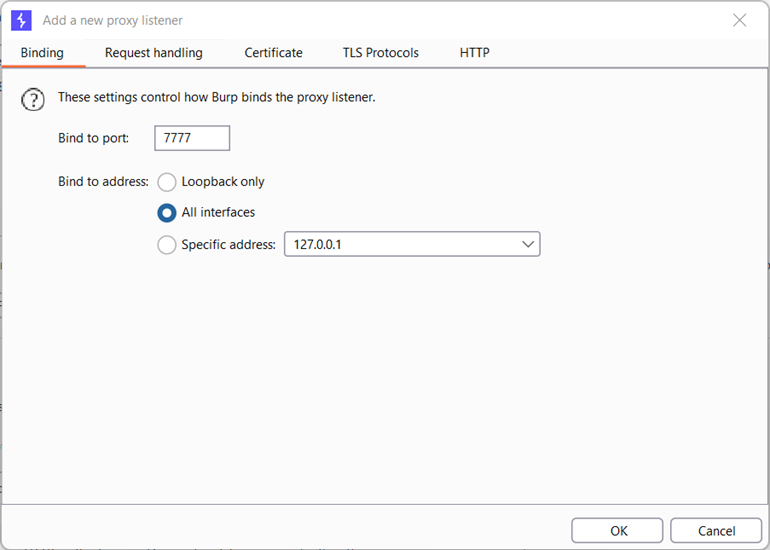The height and width of the screenshot is (550, 770).
Task: Click the 'These settings control how Burp binds' description
Action: coord(217,97)
